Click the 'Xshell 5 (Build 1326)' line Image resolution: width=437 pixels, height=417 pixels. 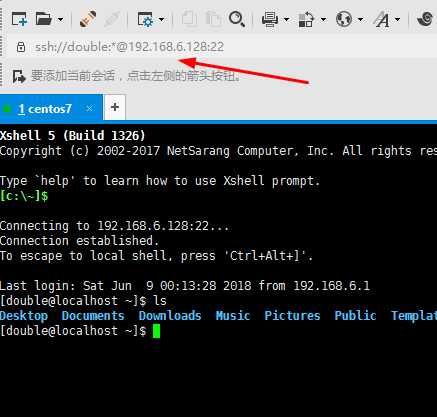click(73, 136)
